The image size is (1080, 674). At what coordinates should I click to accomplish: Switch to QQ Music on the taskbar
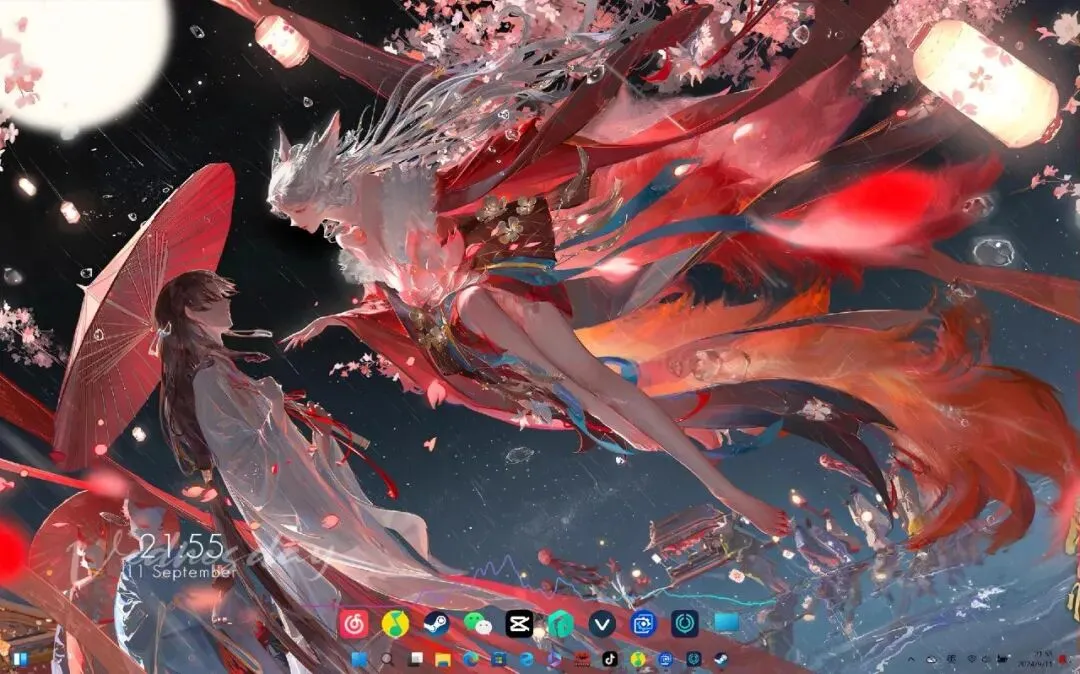coord(638,659)
